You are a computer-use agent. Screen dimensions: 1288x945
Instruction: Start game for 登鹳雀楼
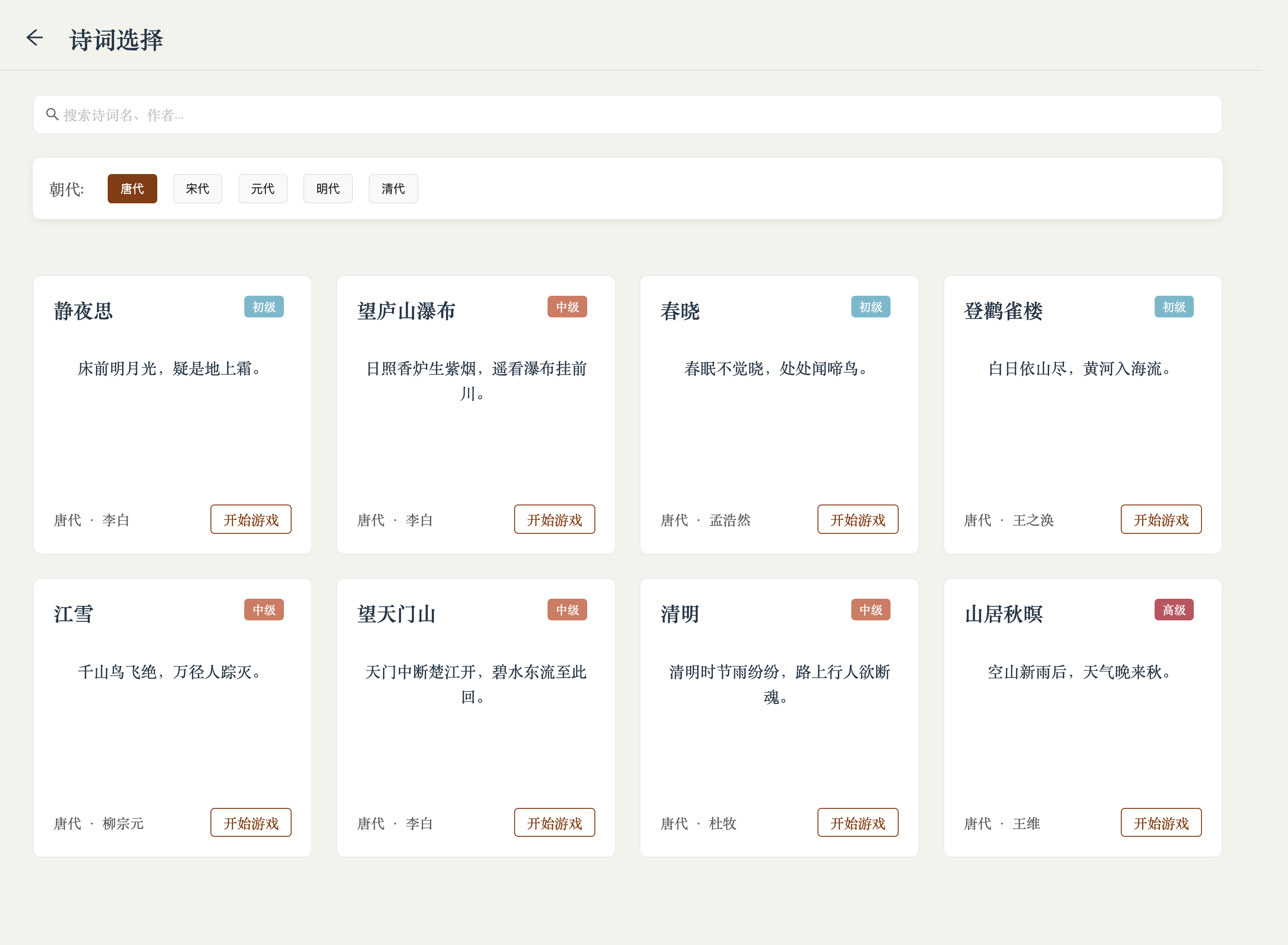[x=1160, y=519]
